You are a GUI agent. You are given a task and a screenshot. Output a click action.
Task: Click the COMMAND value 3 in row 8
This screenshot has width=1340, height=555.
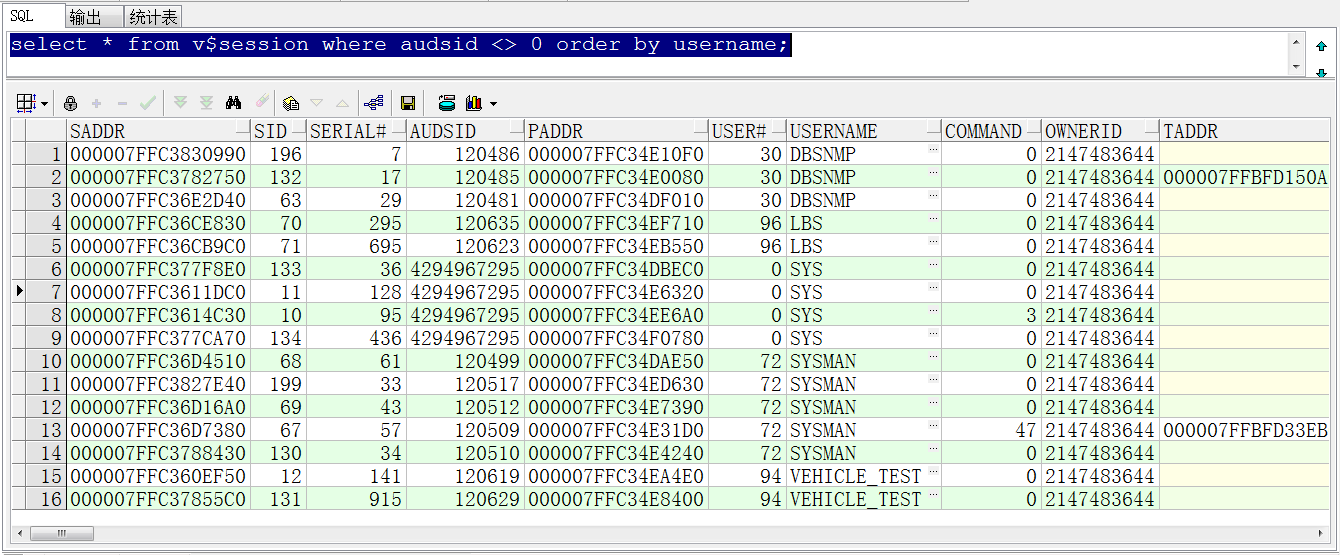1031,315
